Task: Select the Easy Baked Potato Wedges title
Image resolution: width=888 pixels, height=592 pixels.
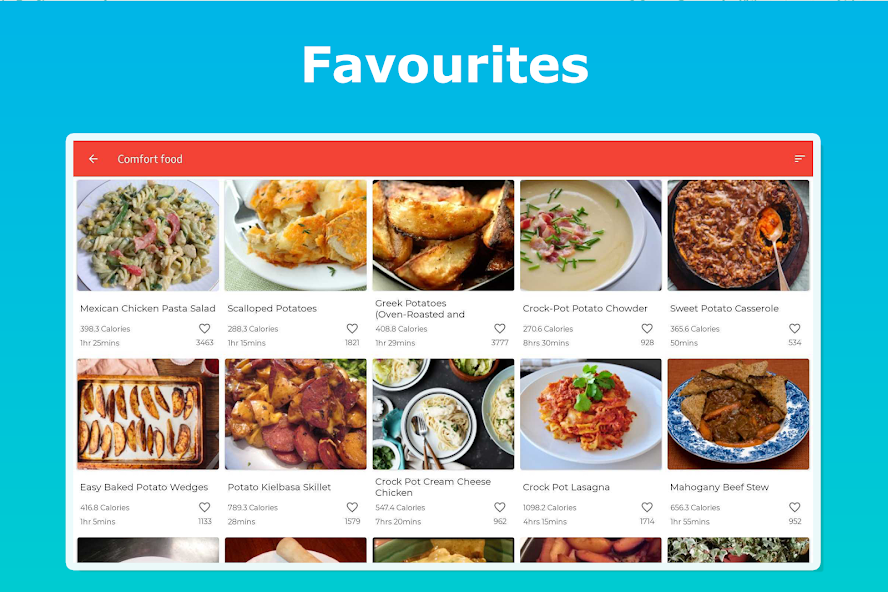Action: pyautogui.click(x=144, y=487)
